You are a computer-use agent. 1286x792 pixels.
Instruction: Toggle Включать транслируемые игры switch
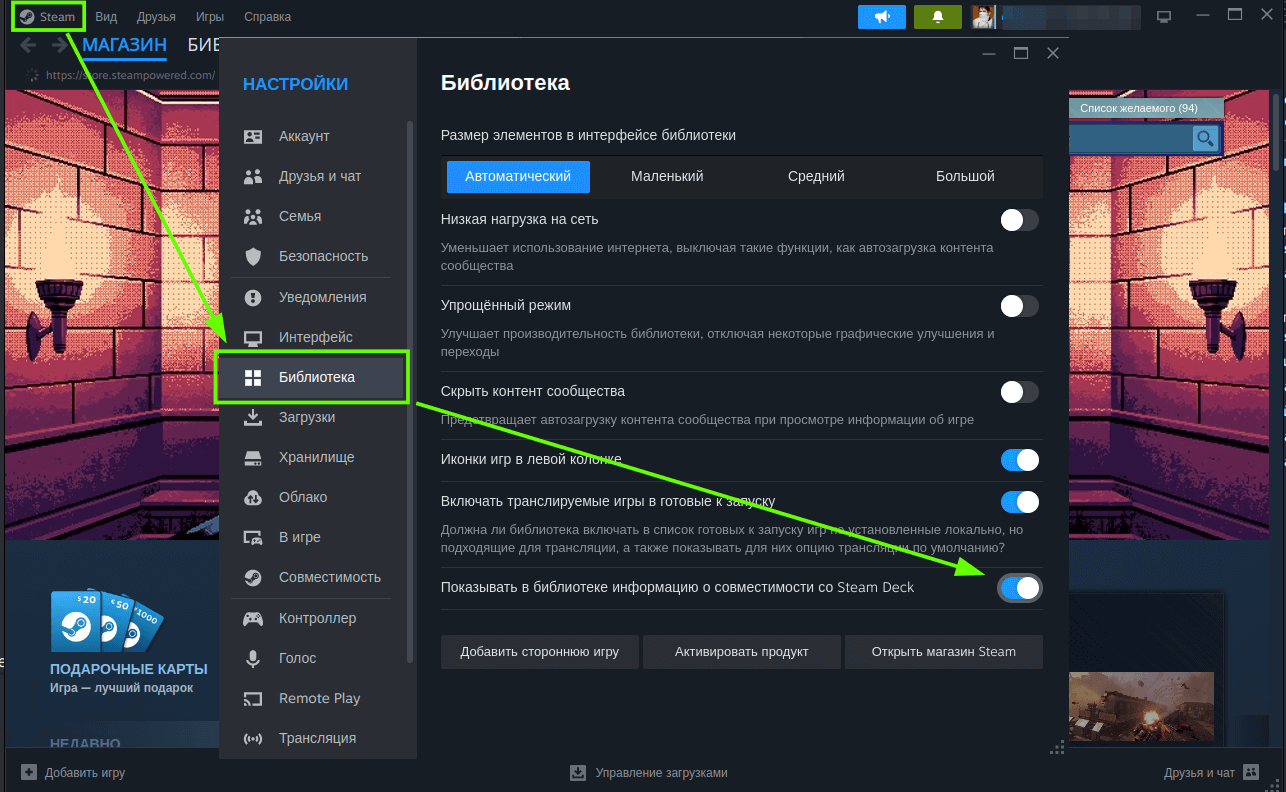(1020, 502)
